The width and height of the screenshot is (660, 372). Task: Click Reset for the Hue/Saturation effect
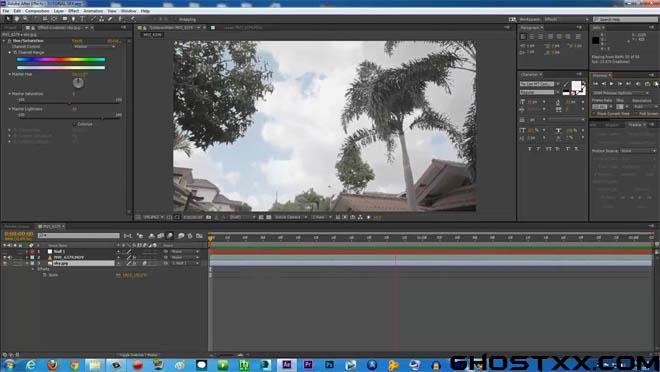pos(77,41)
